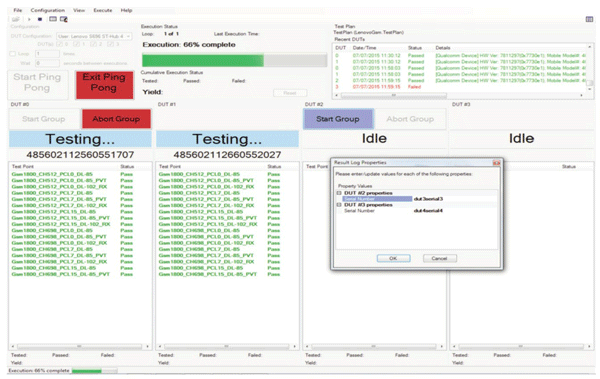Click OK in Result Log Properties dialog

coord(393,258)
